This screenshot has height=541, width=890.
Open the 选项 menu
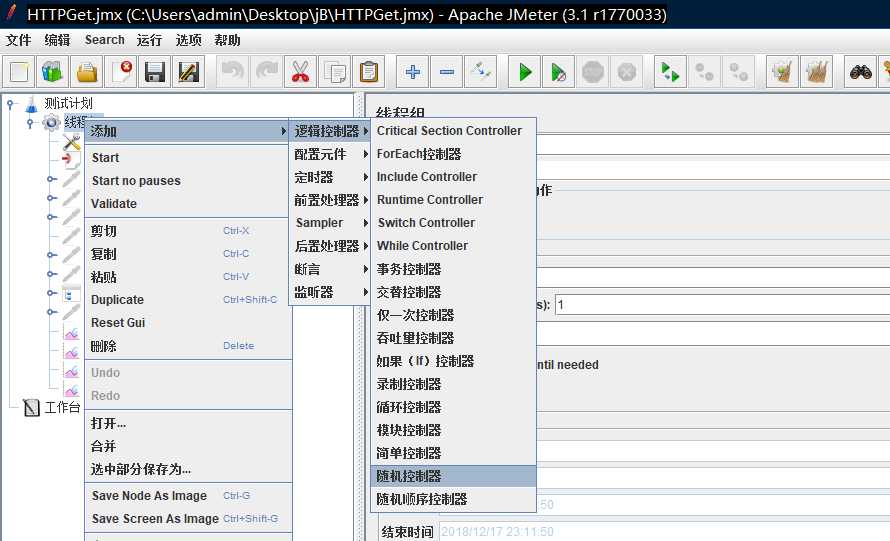pos(188,40)
